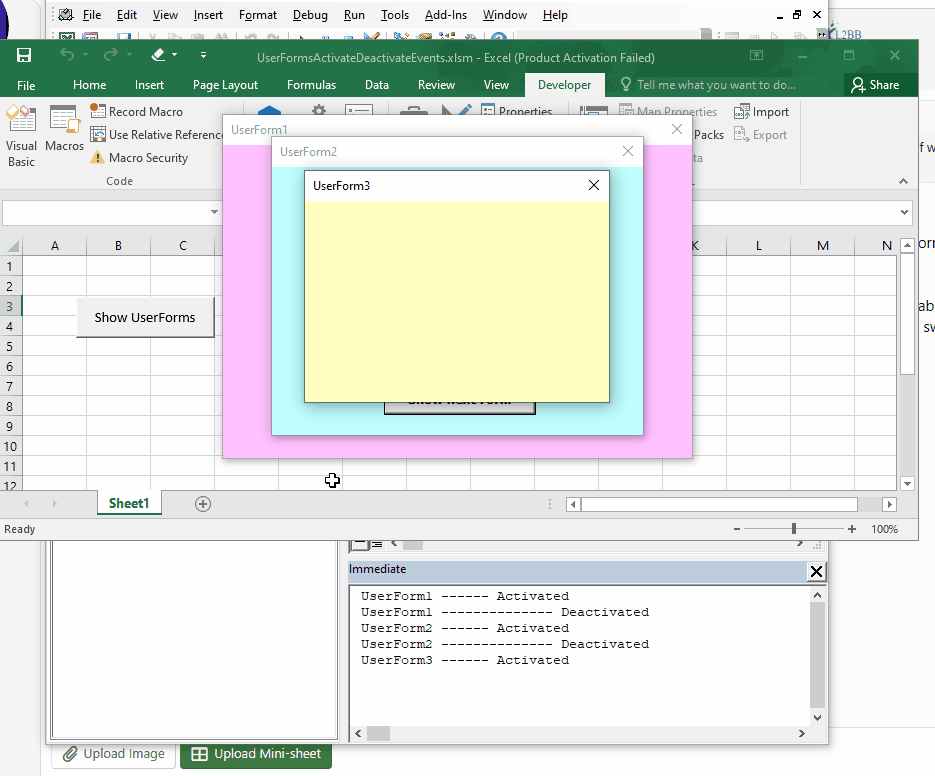This screenshot has width=935, height=776.
Task: Open Customize Quick Access Toolbar dropdown
Action: 204,56
